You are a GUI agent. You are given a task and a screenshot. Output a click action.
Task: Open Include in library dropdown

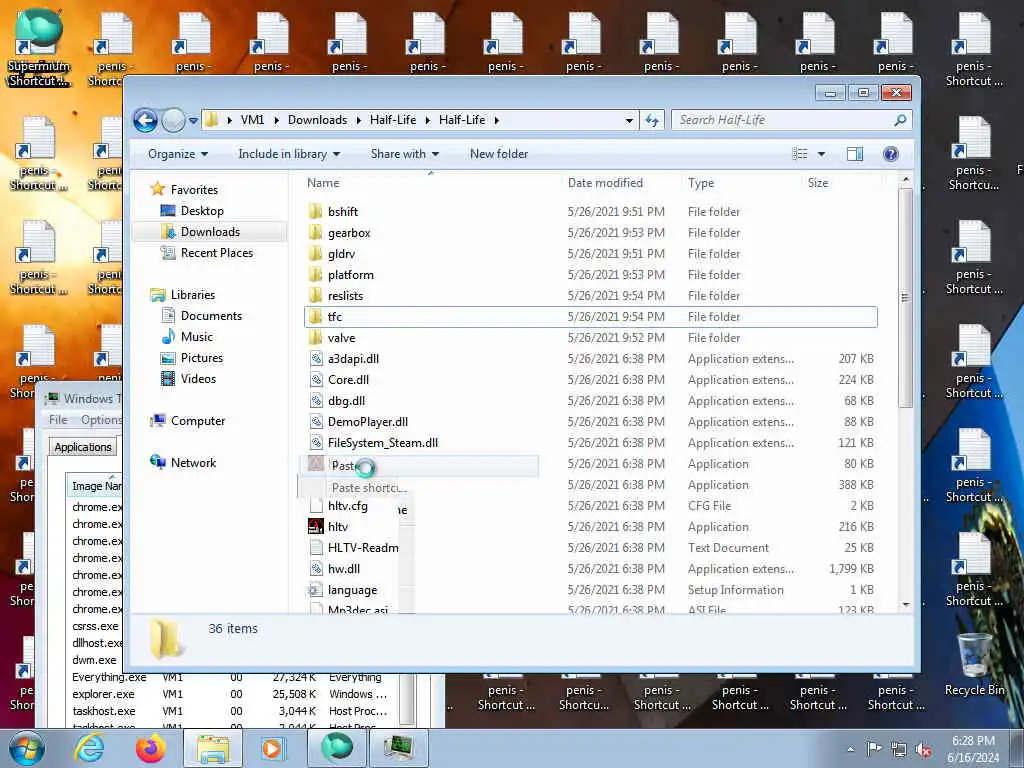click(x=289, y=154)
